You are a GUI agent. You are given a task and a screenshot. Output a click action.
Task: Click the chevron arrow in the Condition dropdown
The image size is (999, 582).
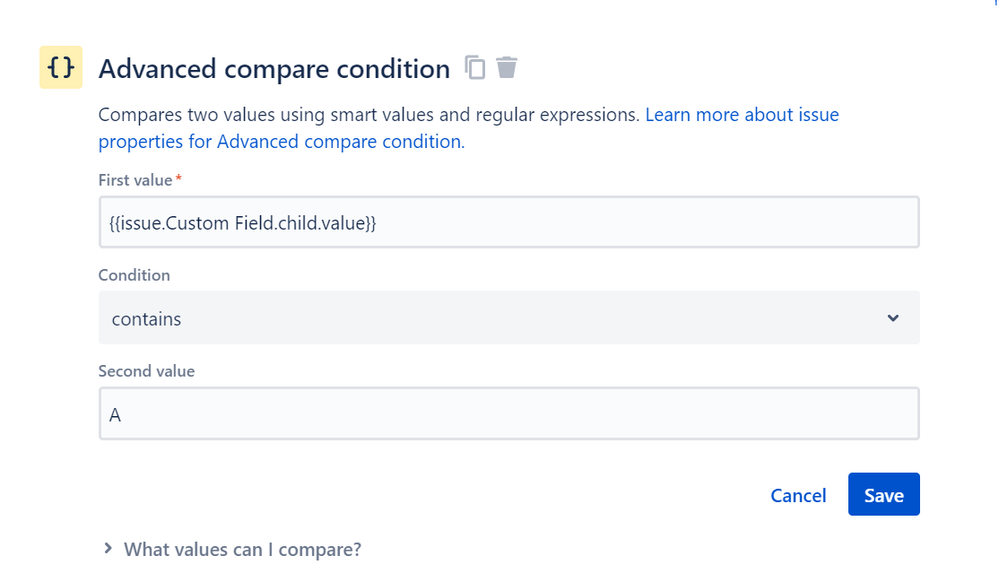tap(893, 319)
